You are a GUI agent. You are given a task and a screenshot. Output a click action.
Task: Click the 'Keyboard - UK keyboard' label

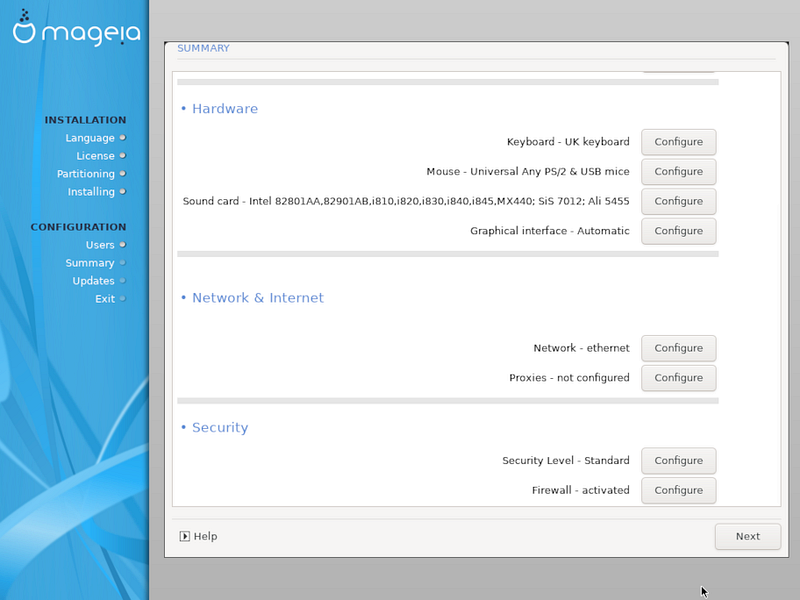(568, 142)
